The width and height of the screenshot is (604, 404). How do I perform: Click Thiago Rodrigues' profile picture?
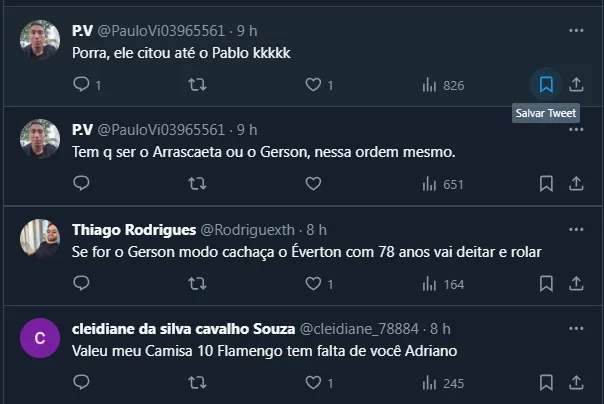tap(40, 238)
